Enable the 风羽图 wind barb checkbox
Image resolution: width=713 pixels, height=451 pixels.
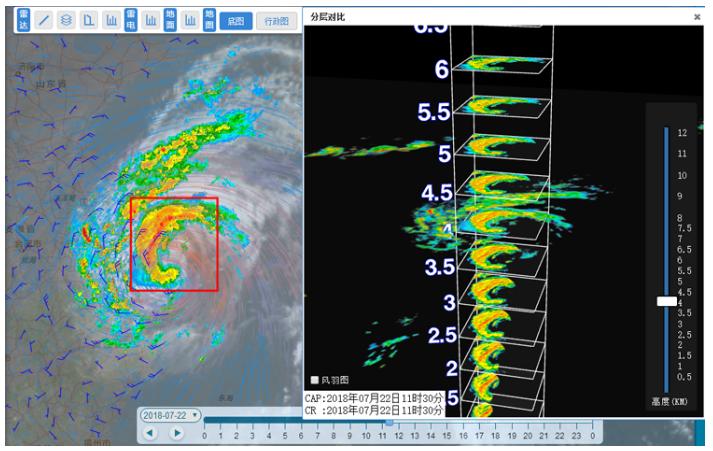pos(314,380)
